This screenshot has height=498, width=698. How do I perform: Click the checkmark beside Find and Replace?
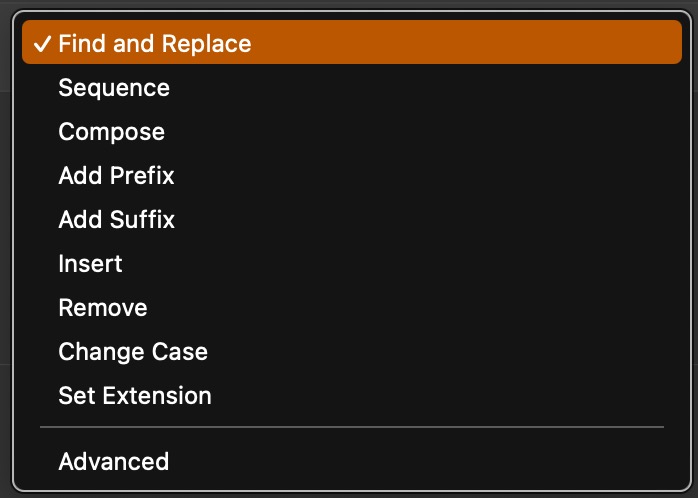(42, 44)
